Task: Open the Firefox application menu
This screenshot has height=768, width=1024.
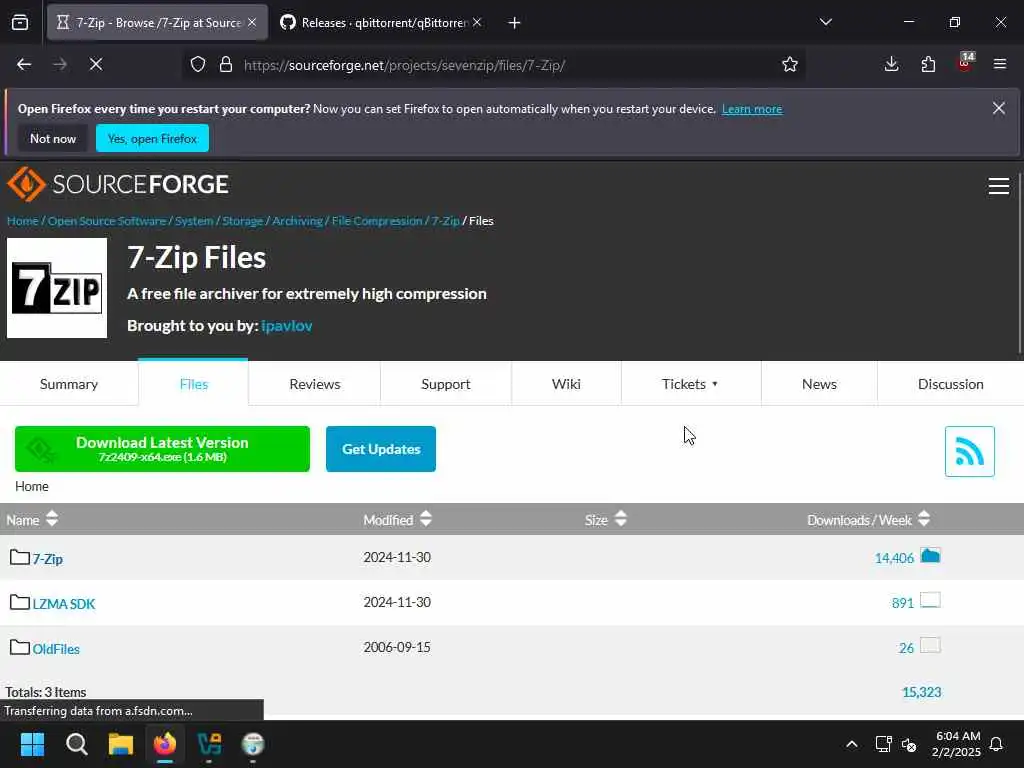Action: (1000, 64)
